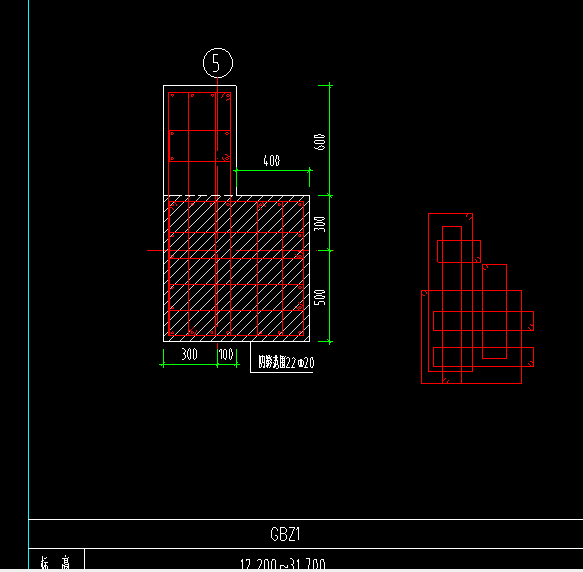Pick the unhatched upper wall outline
The height and width of the screenshot is (572, 583).
click(x=200, y=140)
